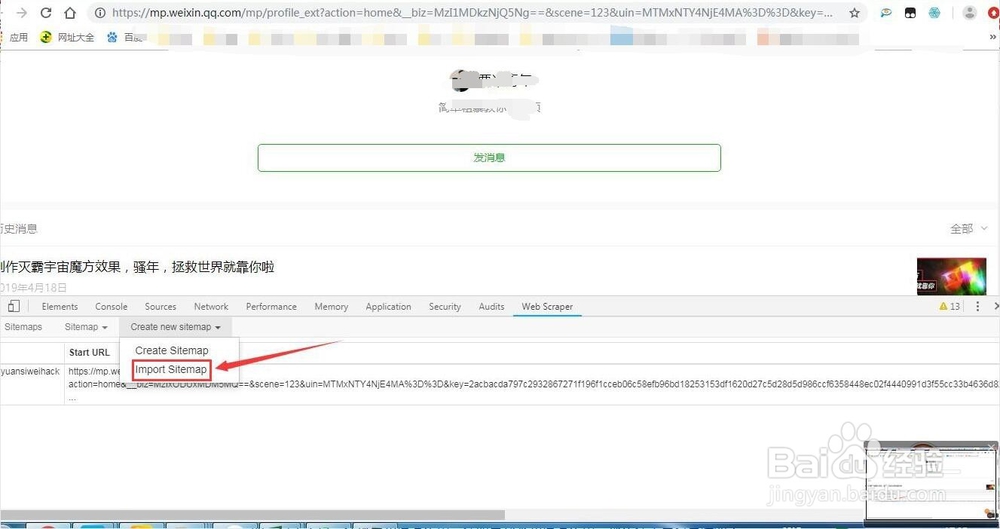Go forward with the browser arrow

click(21, 13)
